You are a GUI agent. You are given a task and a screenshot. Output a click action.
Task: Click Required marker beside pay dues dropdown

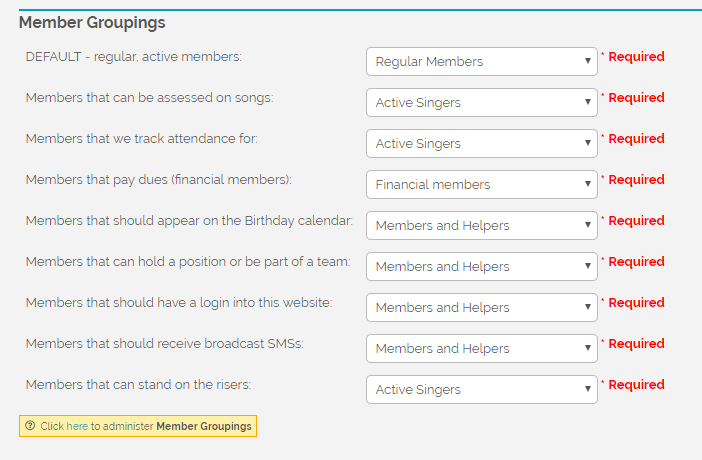click(x=635, y=180)
